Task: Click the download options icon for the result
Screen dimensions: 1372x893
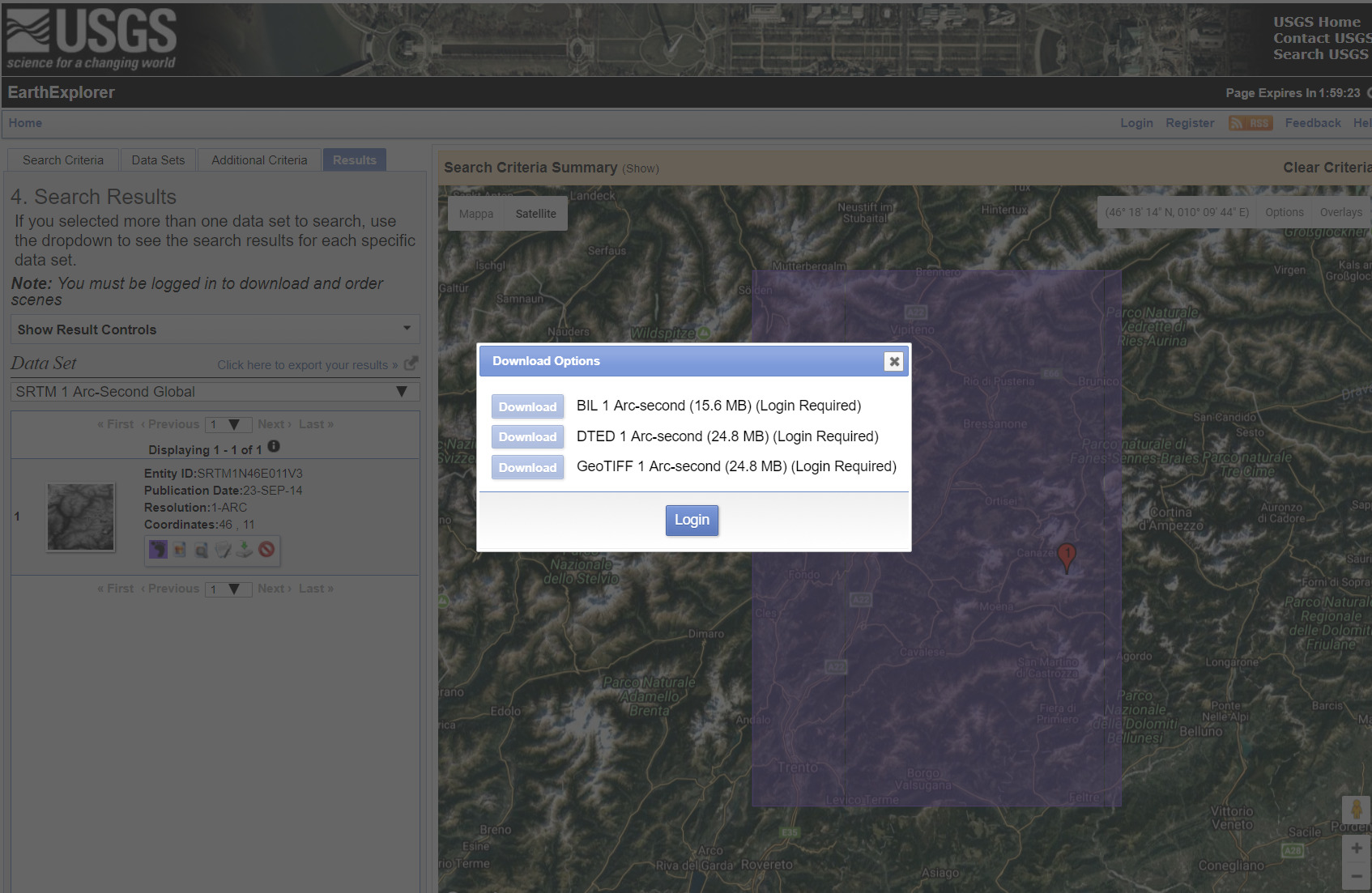Action: point(245,550)
